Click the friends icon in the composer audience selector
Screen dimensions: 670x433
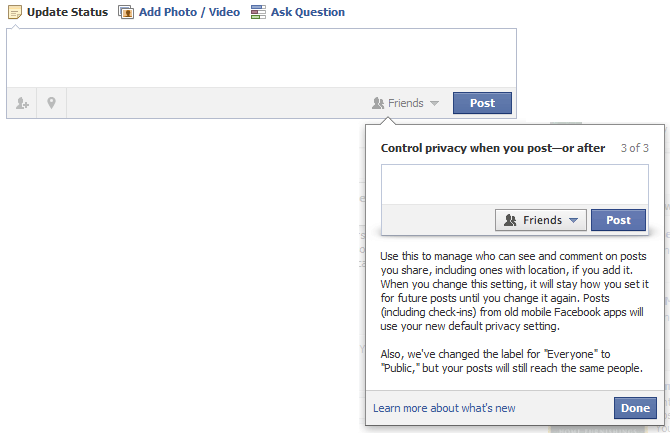pos(378,103)
